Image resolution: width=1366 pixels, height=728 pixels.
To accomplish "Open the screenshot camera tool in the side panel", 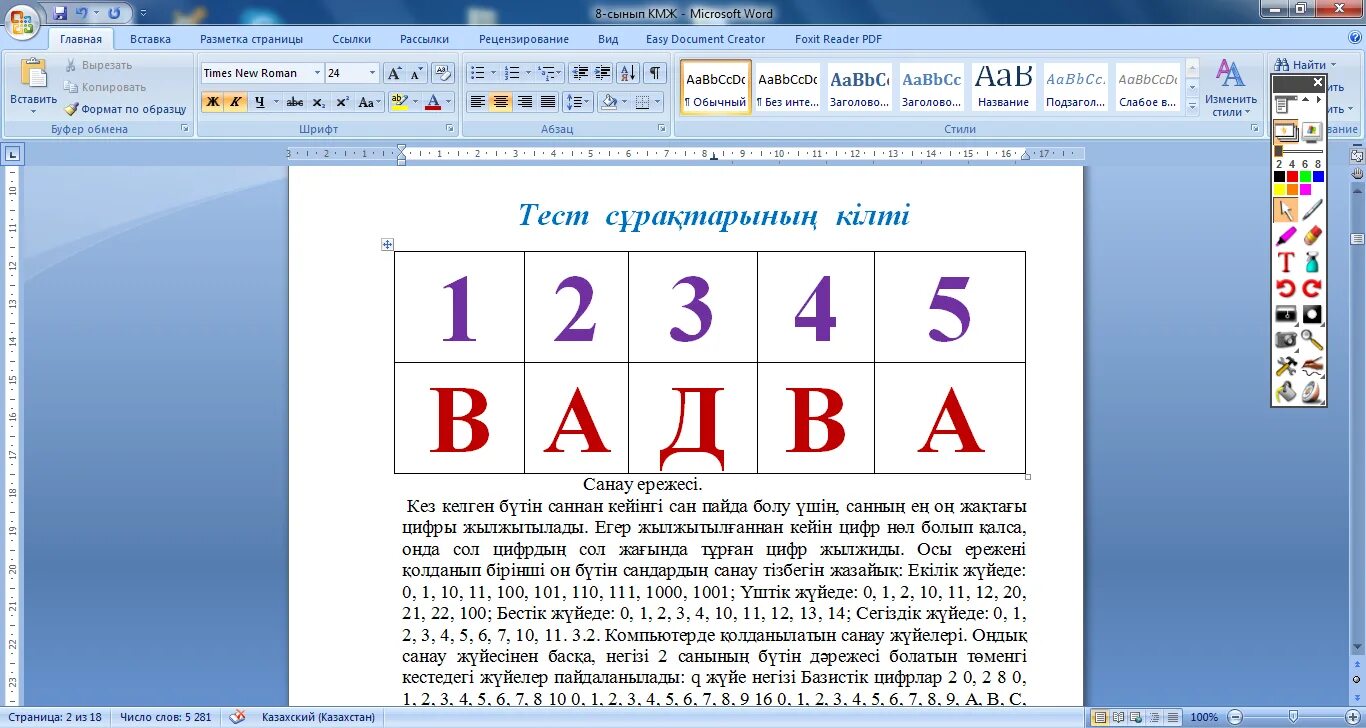I will (x=1284, y=340).
